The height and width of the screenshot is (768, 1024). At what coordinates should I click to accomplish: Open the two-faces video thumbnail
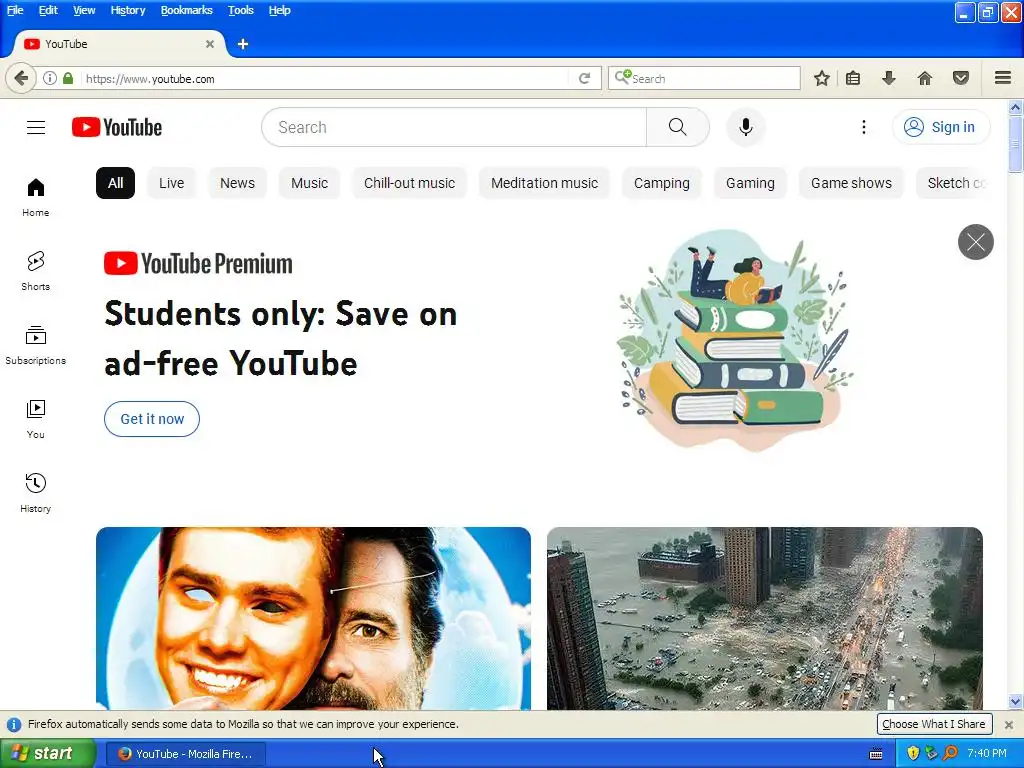313,618
